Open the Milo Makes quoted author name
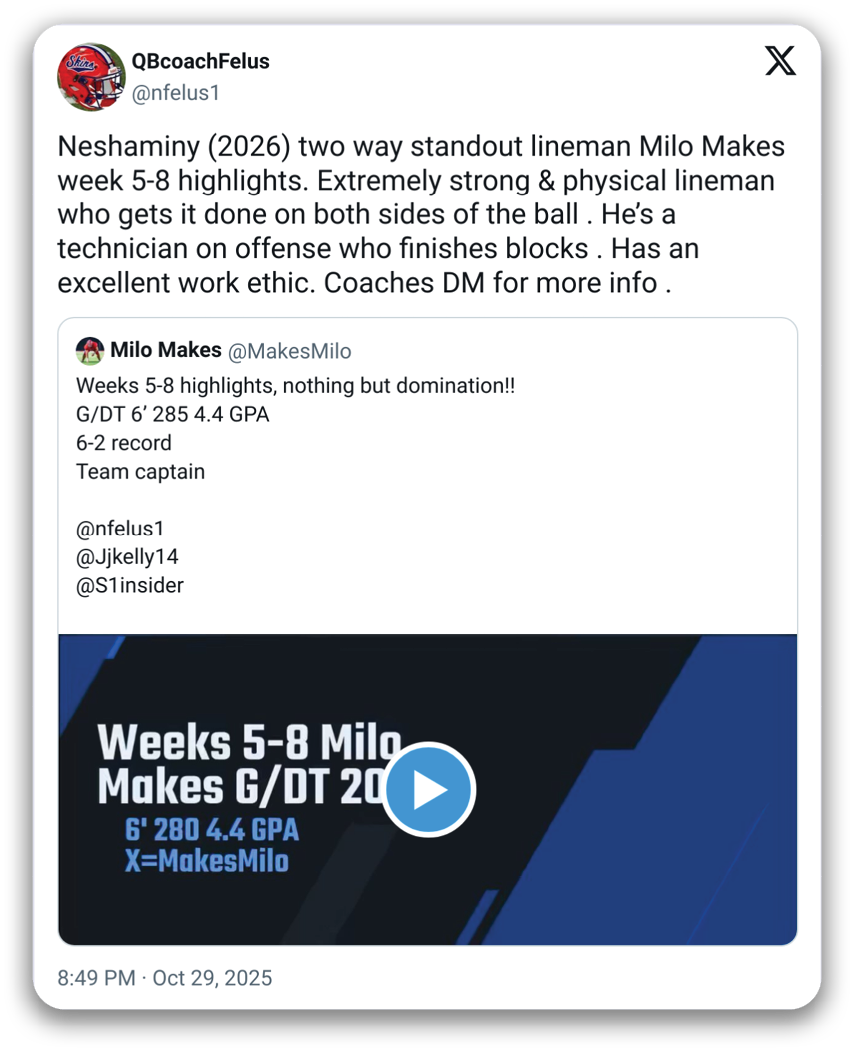The image size is (854, 1051). click(x=166, y=350)
